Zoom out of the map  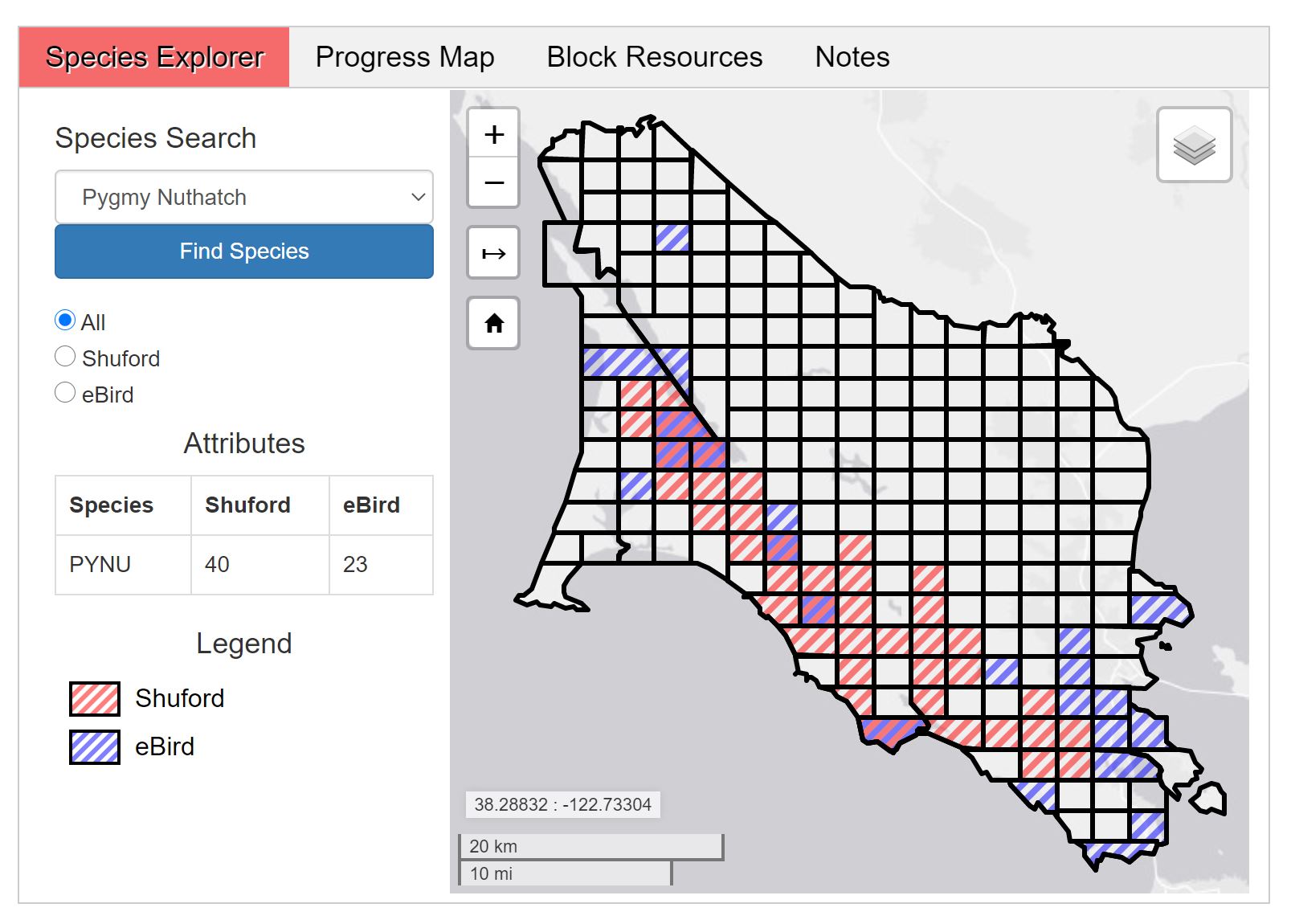coord(494,182)
